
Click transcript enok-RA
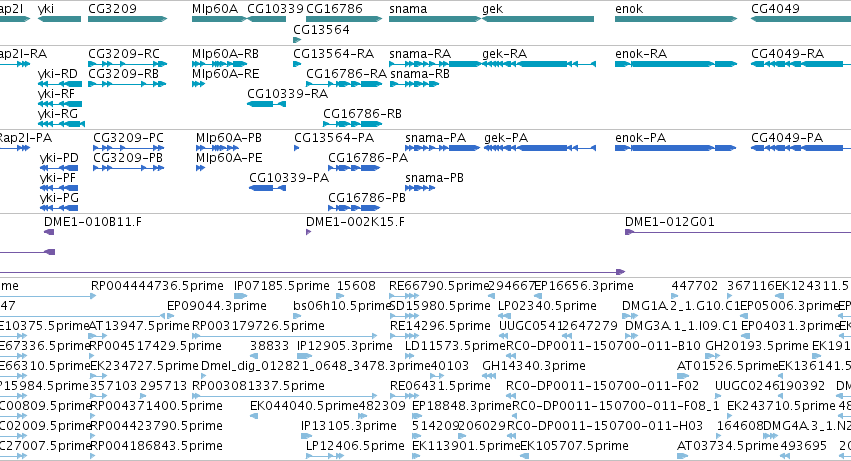[641, 54]
